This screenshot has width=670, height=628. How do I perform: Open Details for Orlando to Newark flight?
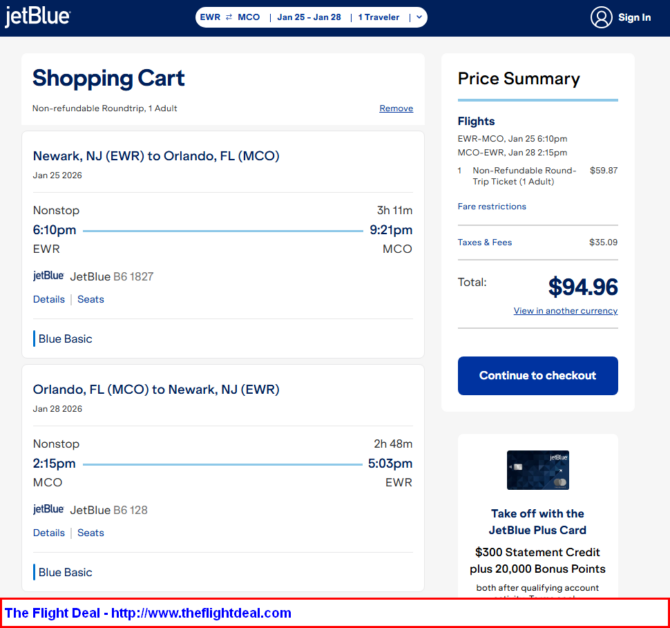click(x=48, y=533)
